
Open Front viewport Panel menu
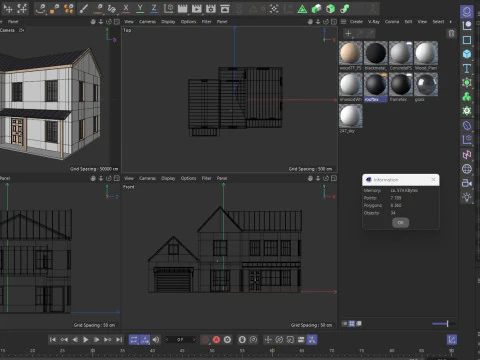(x=222, y=178)
